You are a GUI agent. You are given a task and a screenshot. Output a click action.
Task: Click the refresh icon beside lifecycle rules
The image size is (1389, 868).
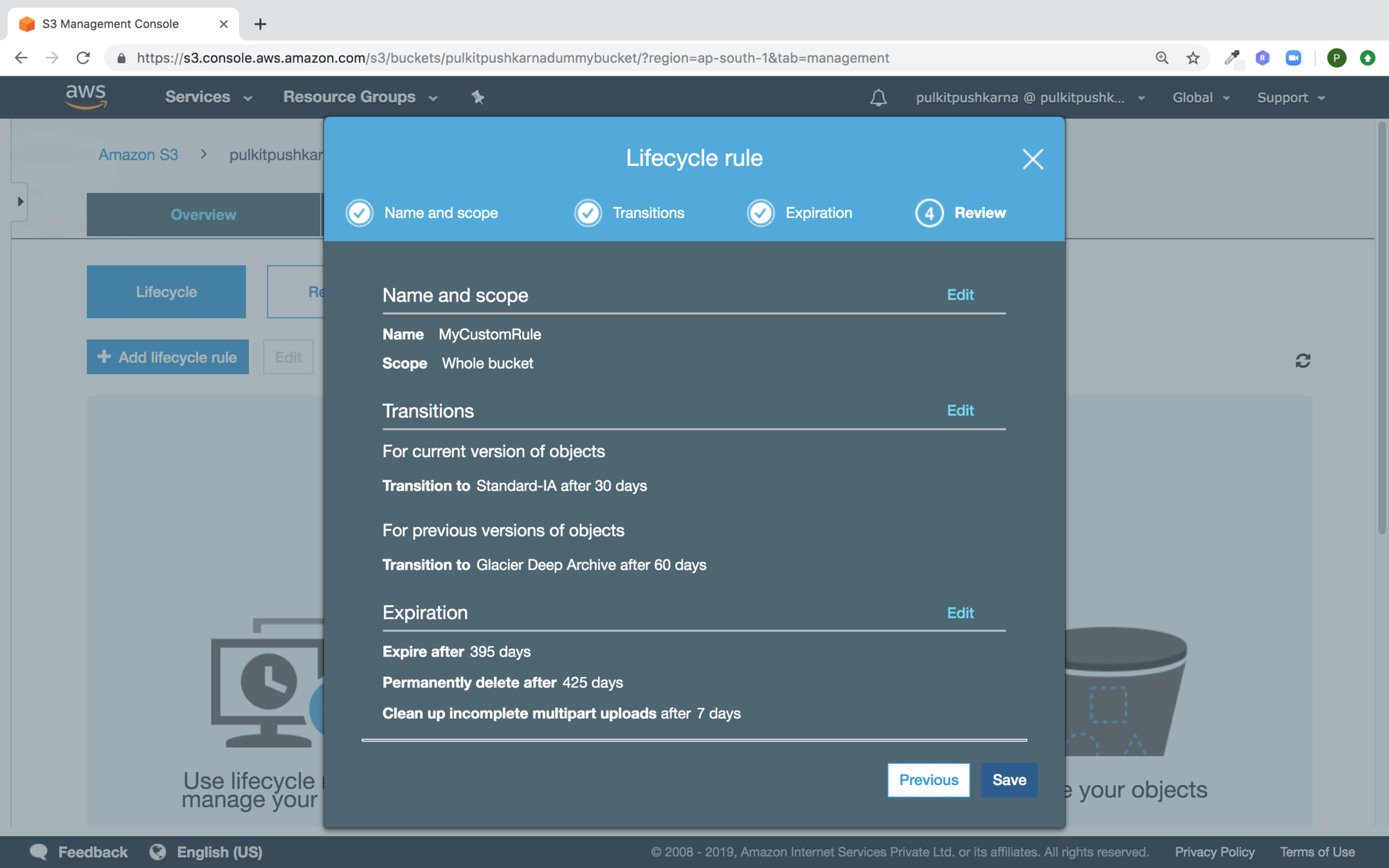pos(1303,361)
